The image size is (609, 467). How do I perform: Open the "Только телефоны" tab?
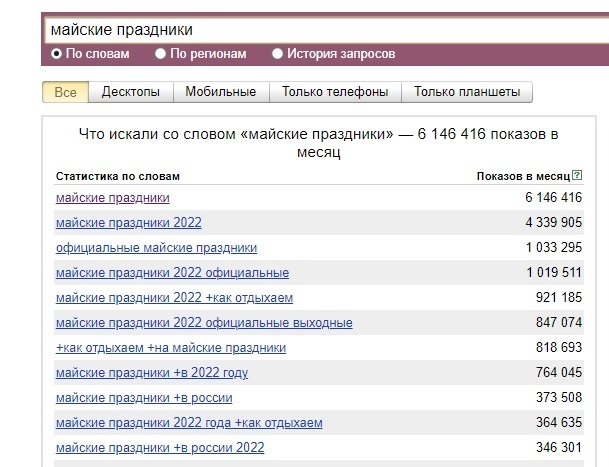[335, 92]
